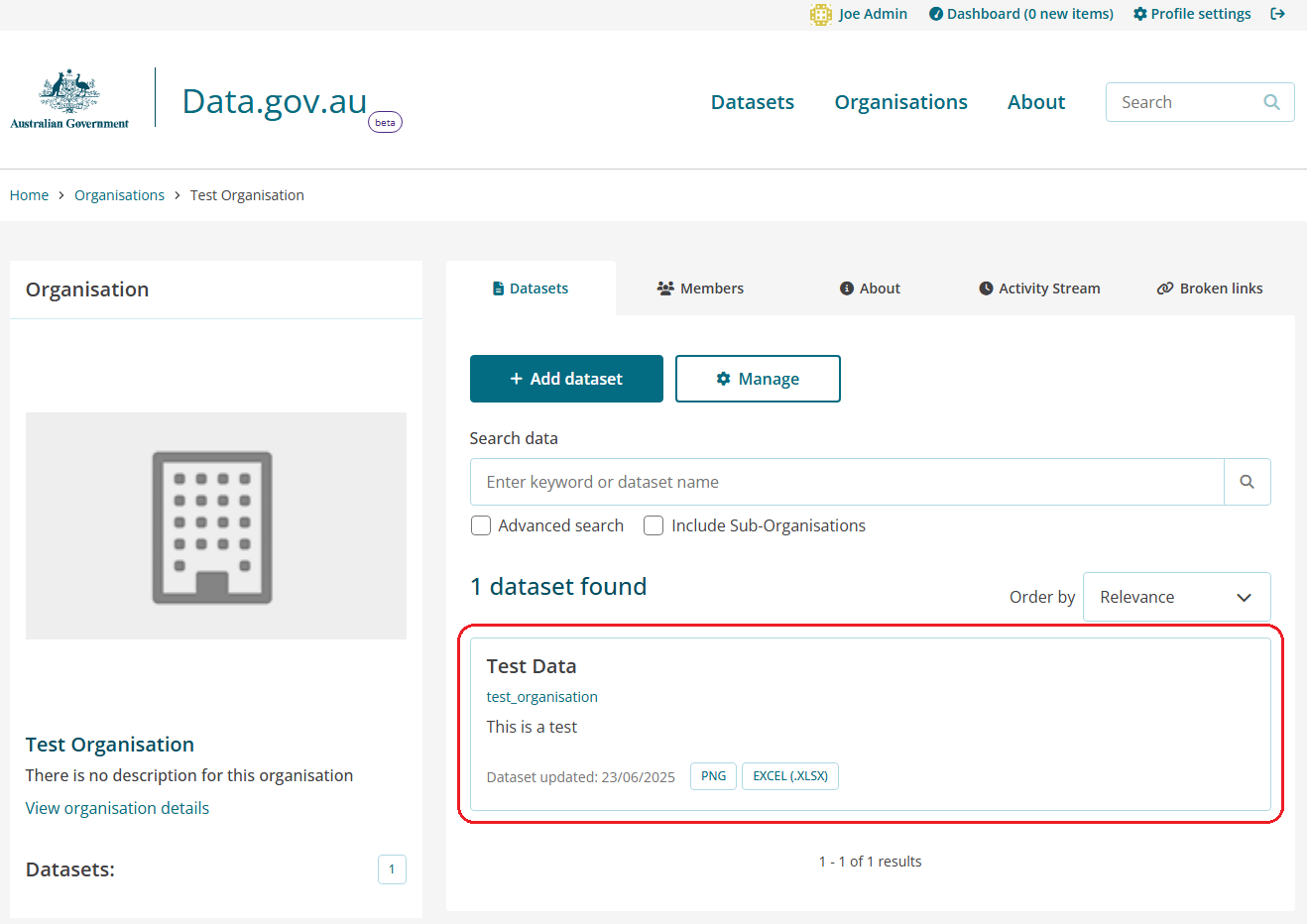Click Joe Admin user avatar icon
Image resolution: width=1307 pixels, height=924 pixels.
821,14
